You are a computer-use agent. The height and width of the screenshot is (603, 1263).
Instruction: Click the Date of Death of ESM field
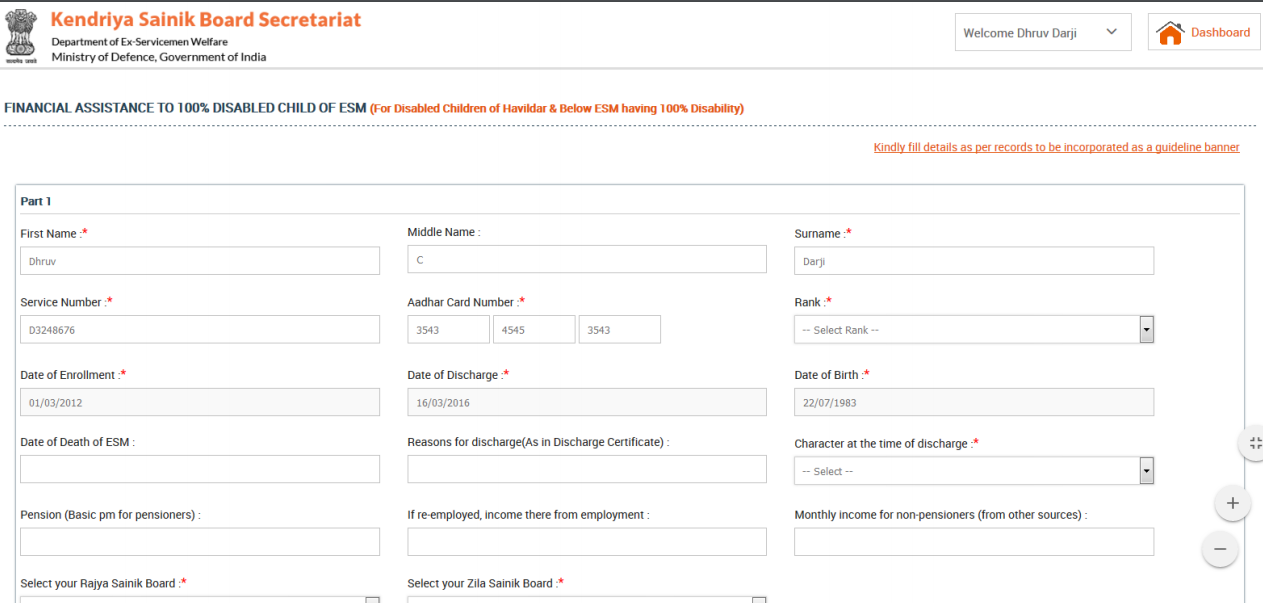click(x=199, y=468)
